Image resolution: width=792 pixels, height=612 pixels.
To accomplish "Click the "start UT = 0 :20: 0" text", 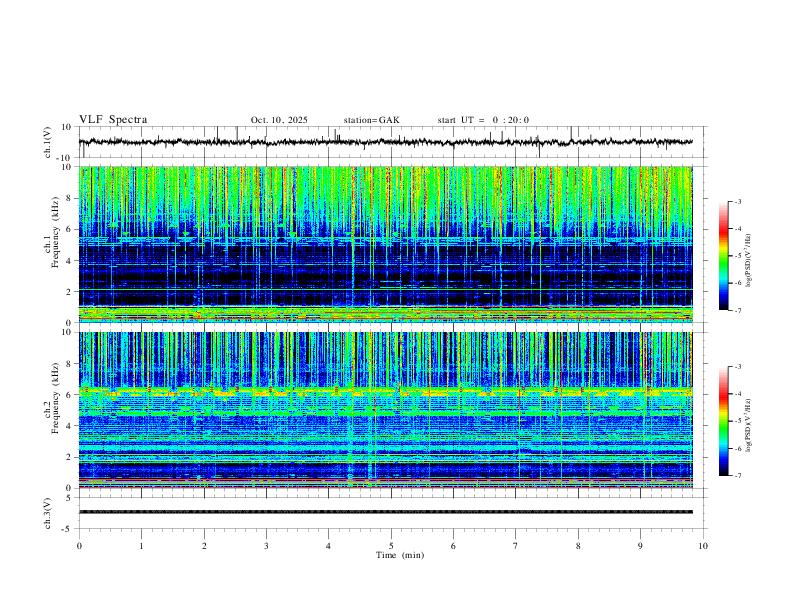I will (x=483, y=120).
